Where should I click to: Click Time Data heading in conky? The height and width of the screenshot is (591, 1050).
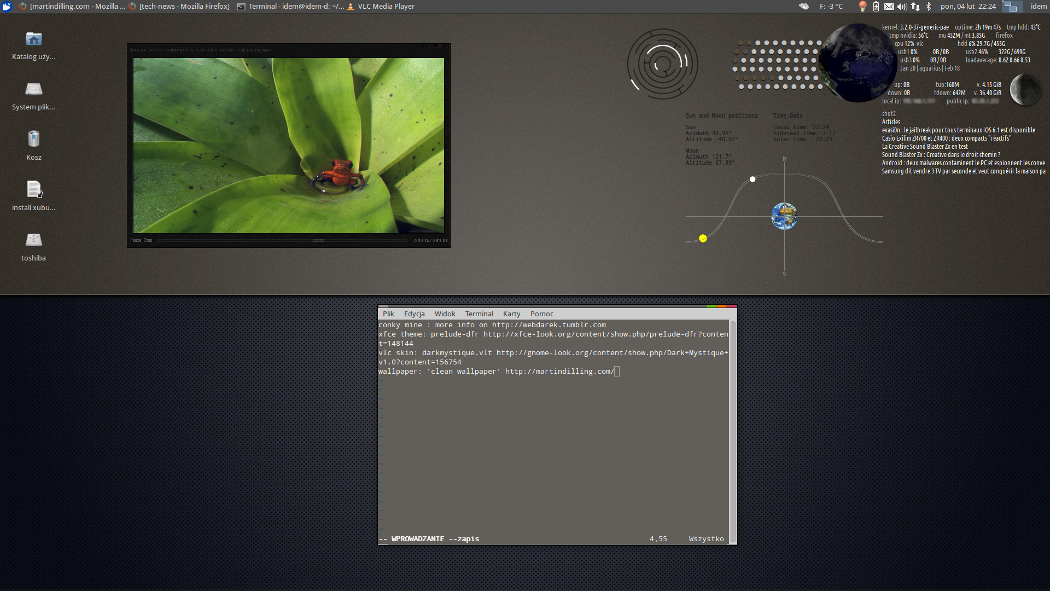point(788,116)
